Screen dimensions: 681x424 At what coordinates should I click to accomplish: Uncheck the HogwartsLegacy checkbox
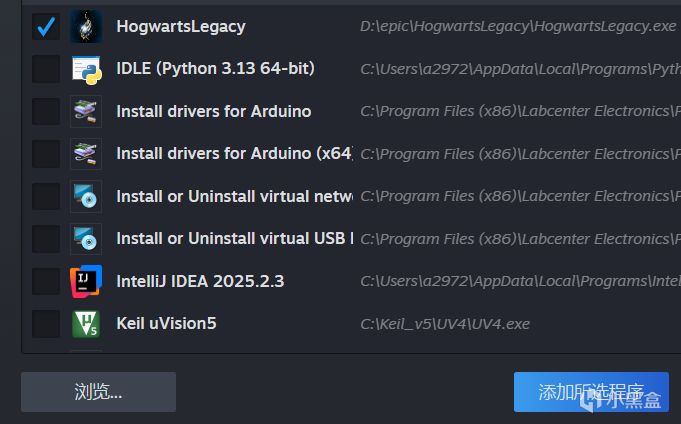[x=45, y=26]
